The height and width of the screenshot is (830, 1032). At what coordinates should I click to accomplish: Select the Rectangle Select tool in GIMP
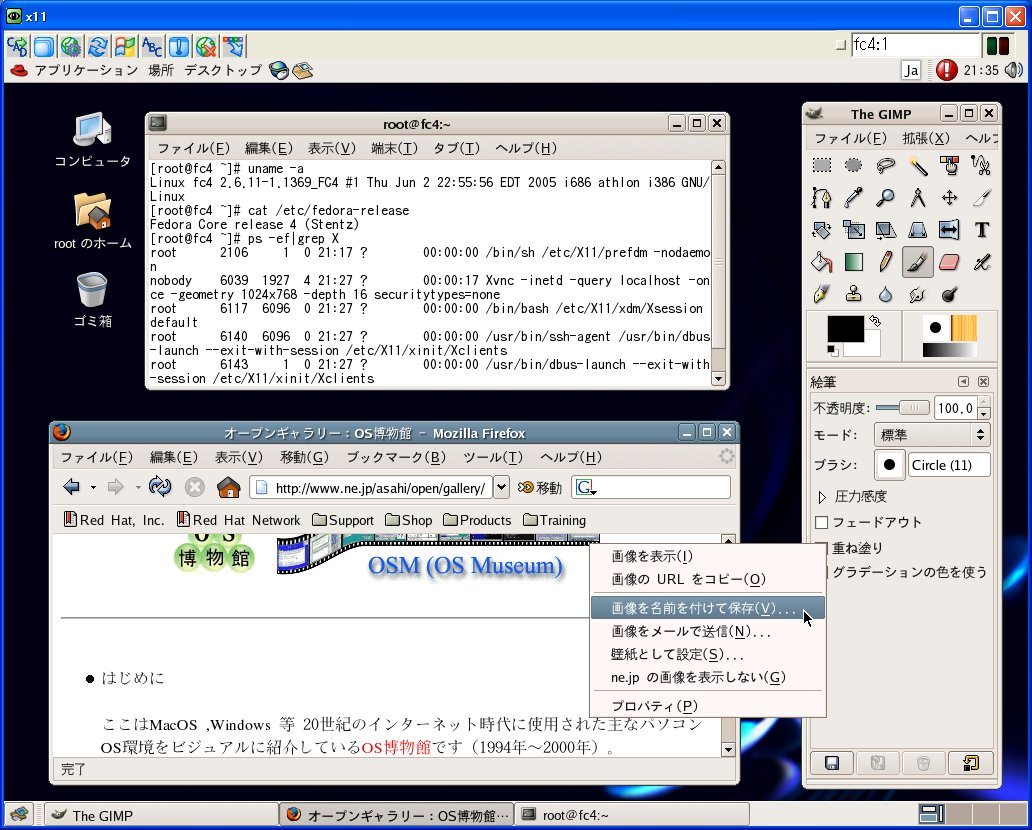click(x=821, y=165)
